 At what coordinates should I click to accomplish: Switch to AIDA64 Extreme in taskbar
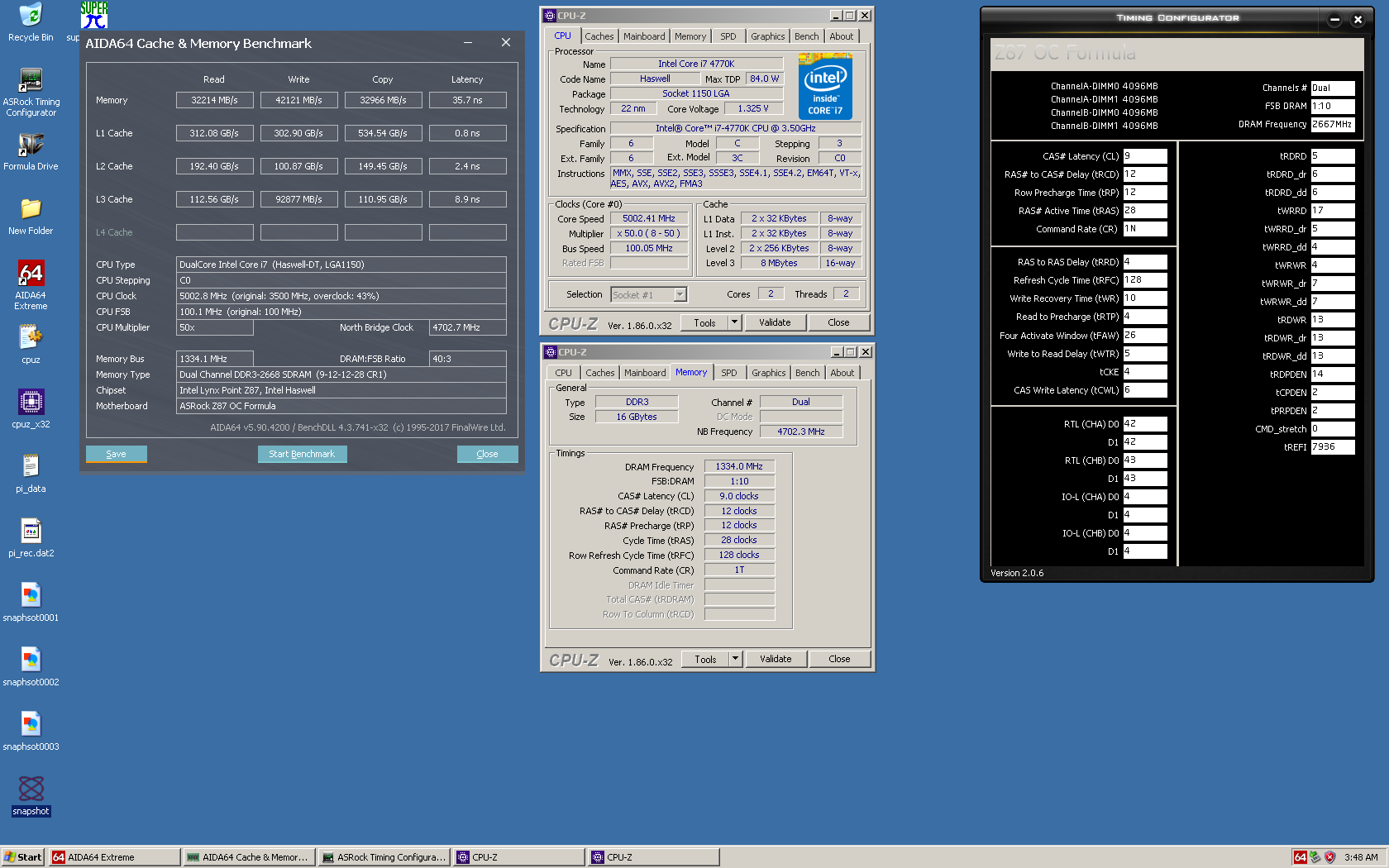click(x=114, y=857)
